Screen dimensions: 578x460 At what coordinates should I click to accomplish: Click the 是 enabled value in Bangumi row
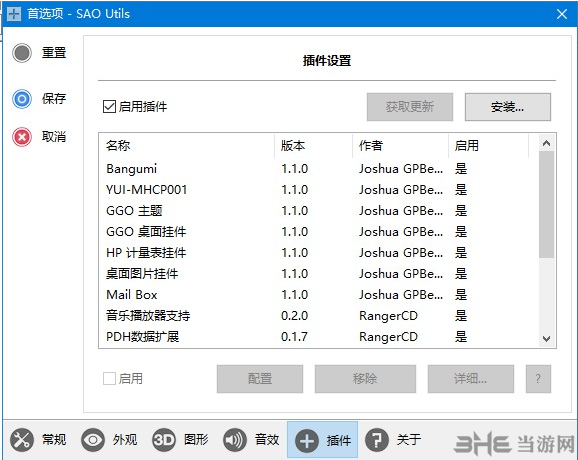(x=461, y=169)
